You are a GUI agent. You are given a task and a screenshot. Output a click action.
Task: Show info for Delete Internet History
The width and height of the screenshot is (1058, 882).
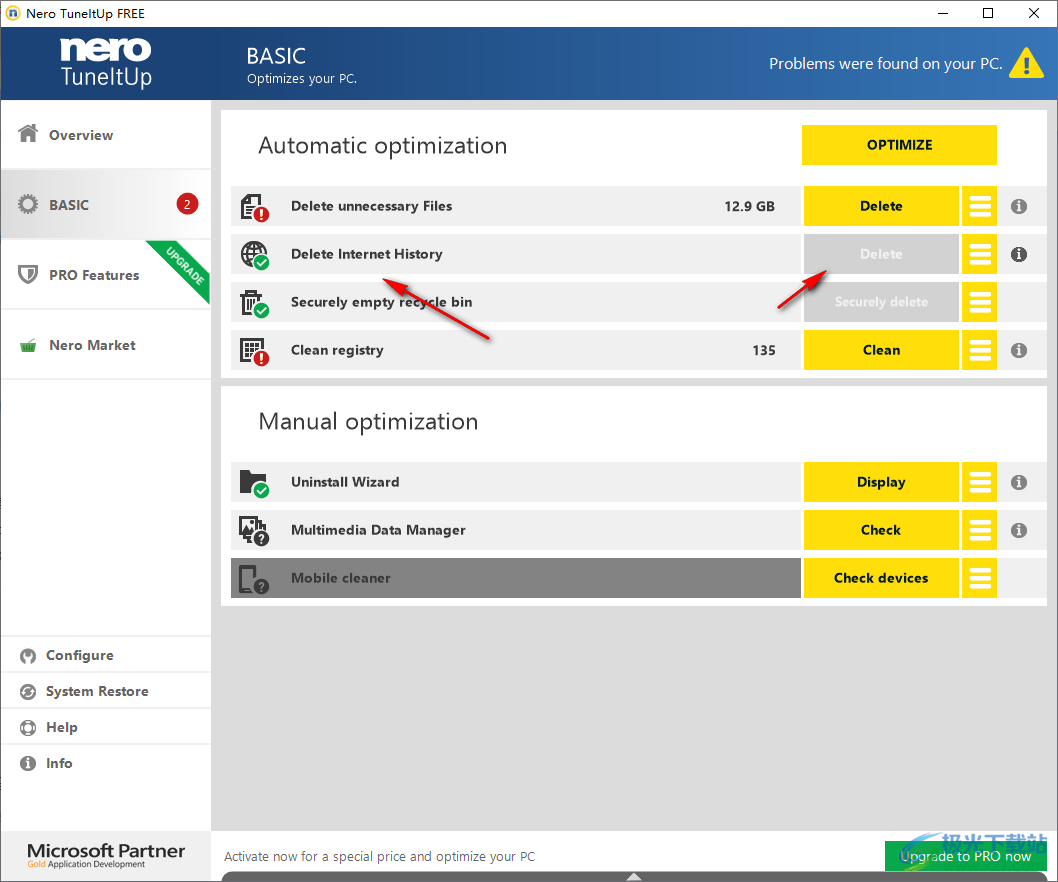[1019, 254]
